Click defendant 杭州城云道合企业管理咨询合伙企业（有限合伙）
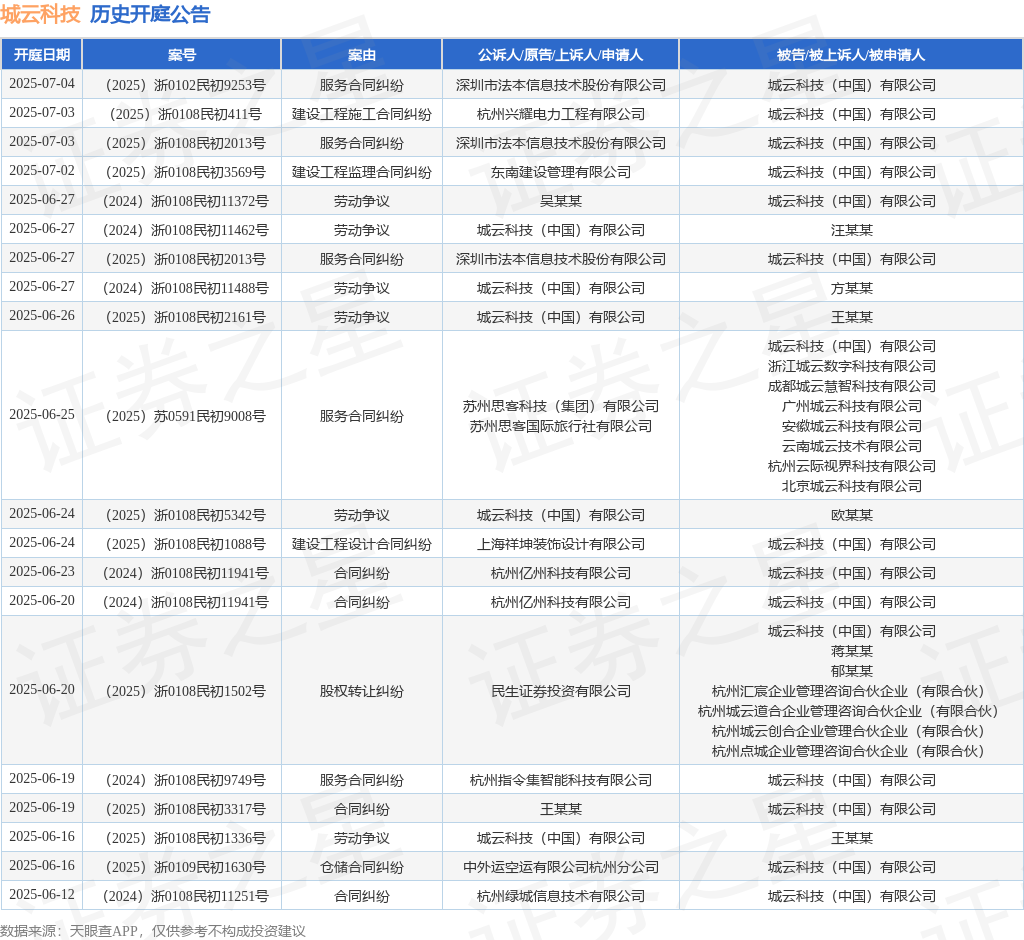Image resolution: width=1024 pixels, height=940 pixels. point(848,711)
